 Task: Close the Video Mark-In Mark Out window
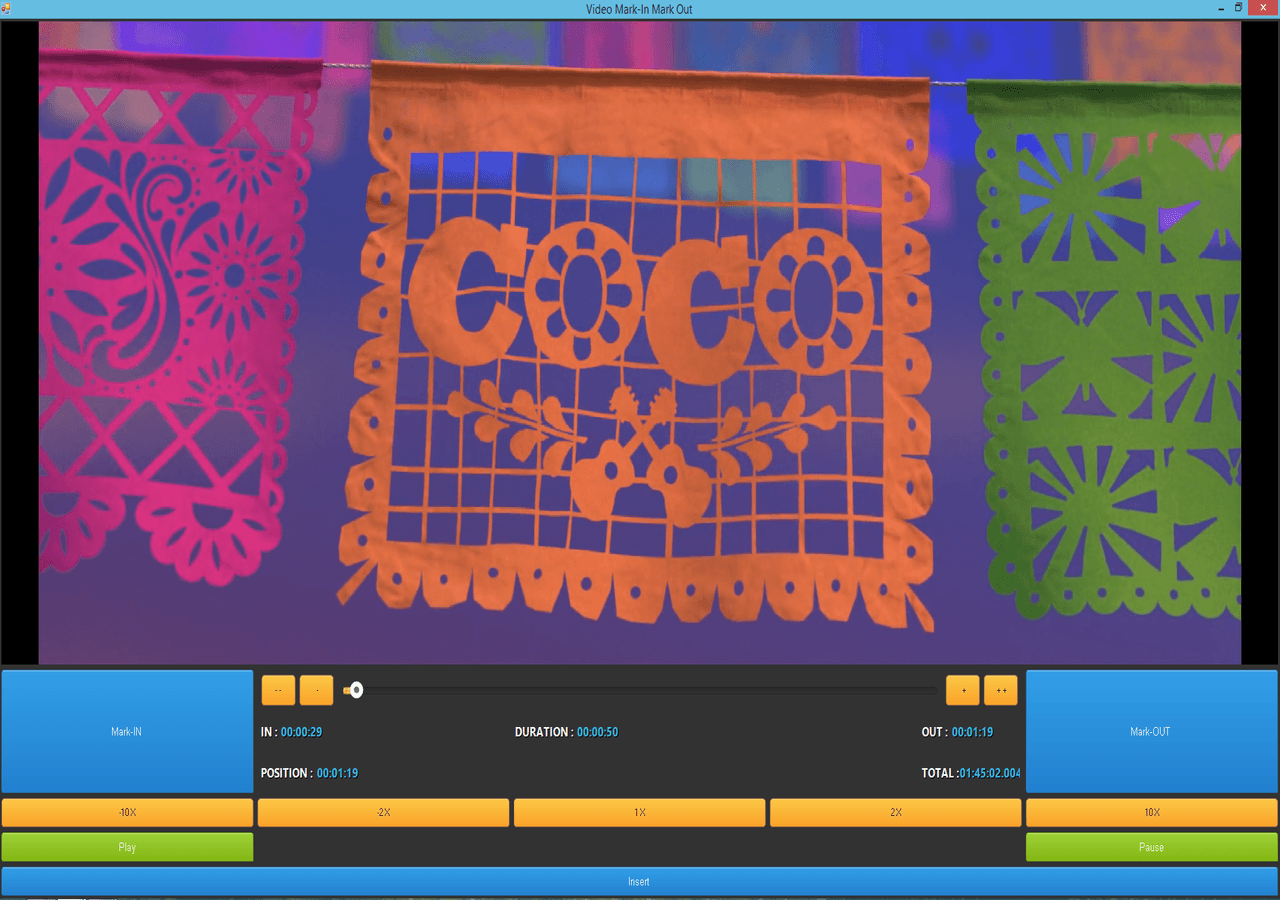1264,8
